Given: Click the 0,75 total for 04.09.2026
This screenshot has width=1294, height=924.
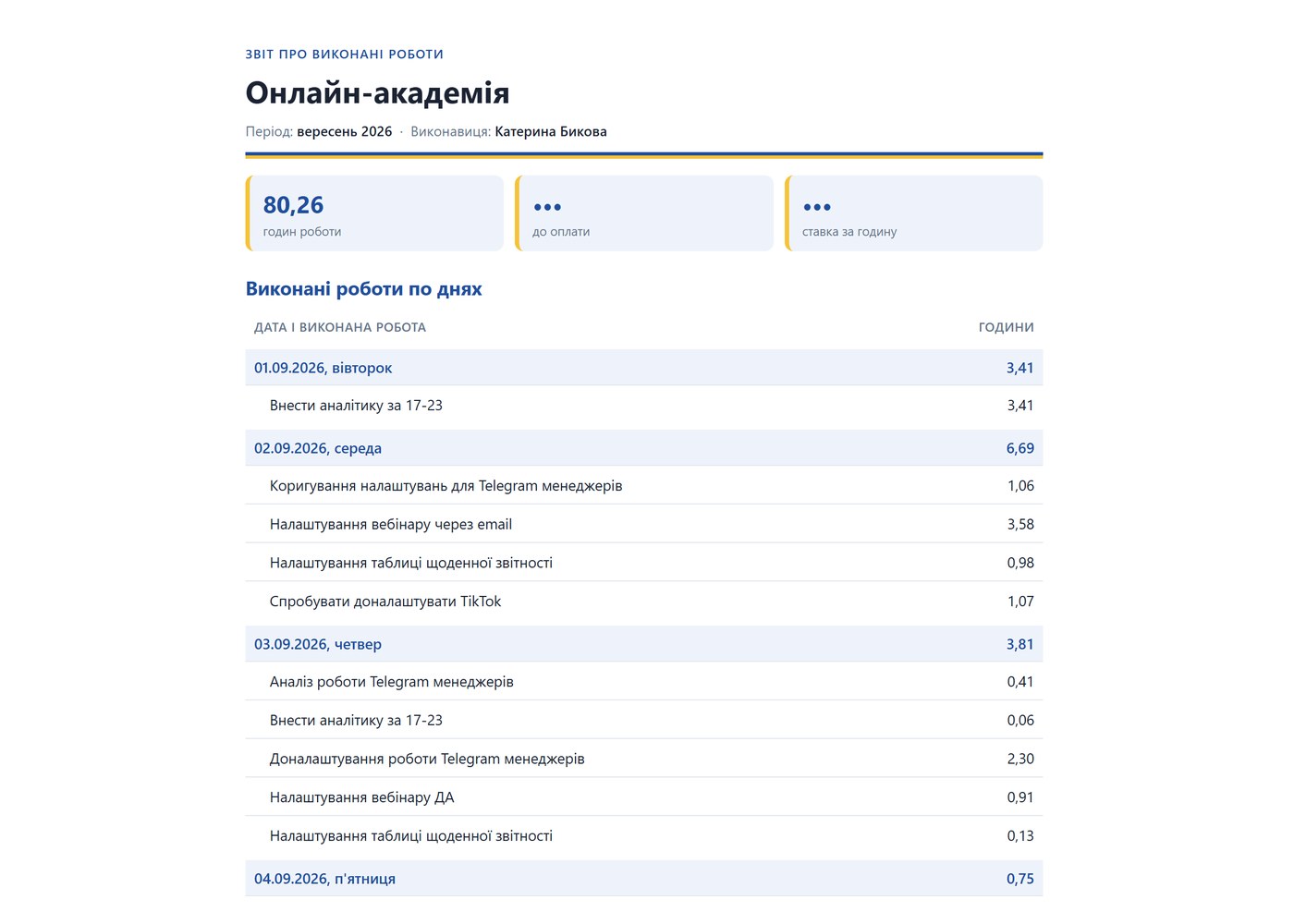Looking at the screenshot, I should 1020,879.
